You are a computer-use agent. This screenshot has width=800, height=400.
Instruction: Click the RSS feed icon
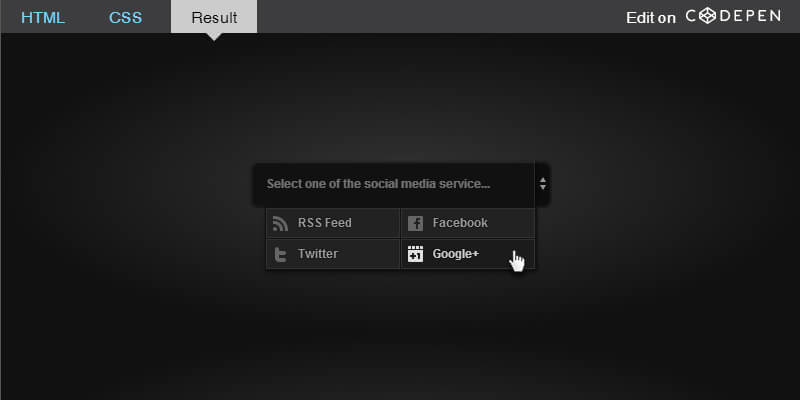tap(280, 223)
